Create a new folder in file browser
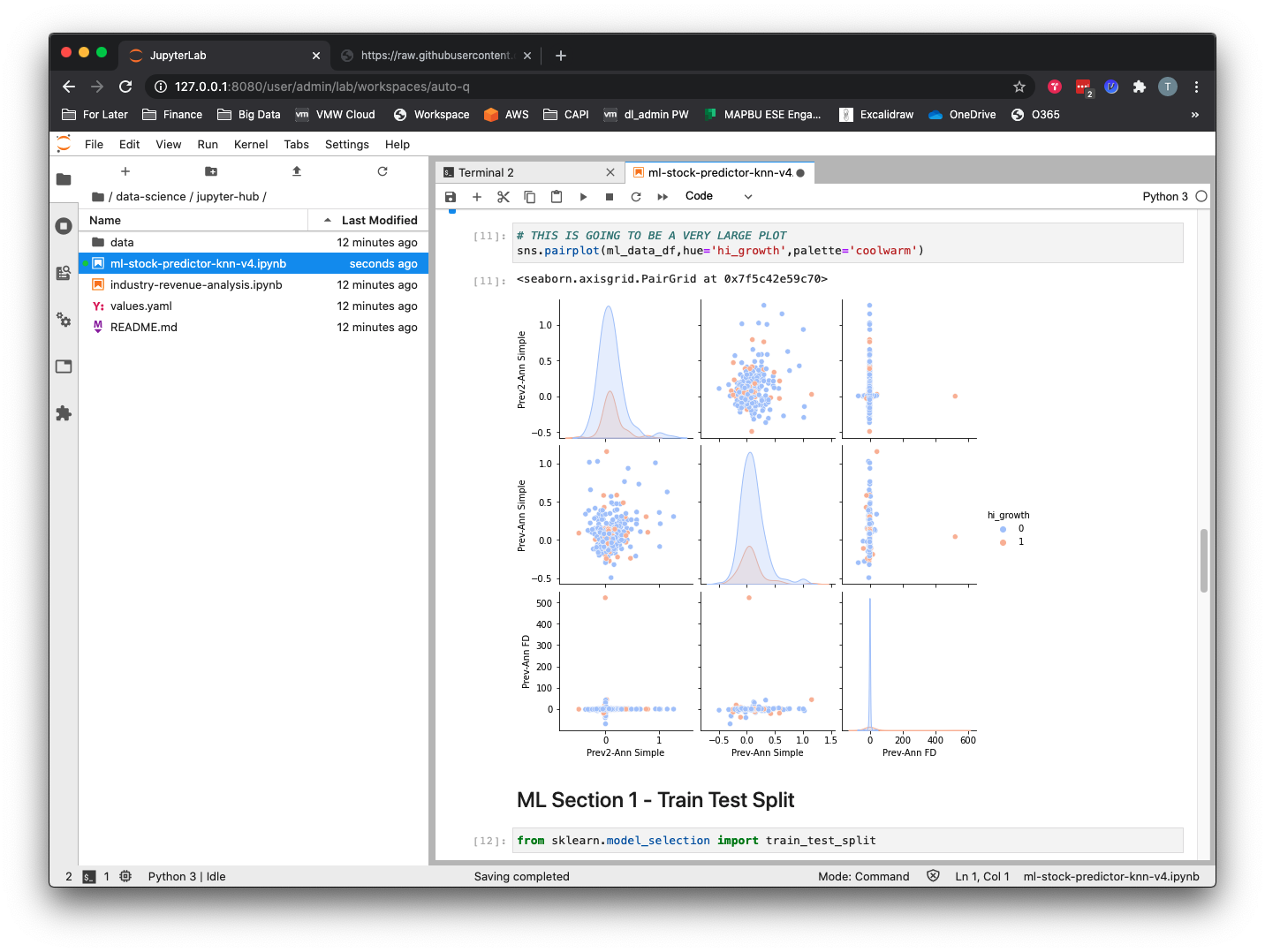 211,171
